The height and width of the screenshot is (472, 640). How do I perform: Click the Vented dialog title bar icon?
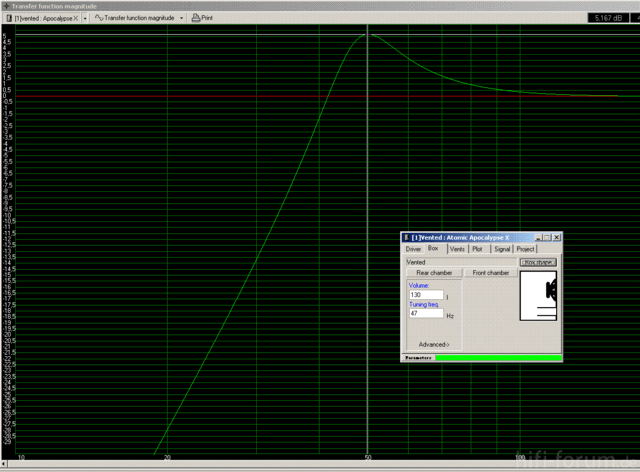coord(406,237)
